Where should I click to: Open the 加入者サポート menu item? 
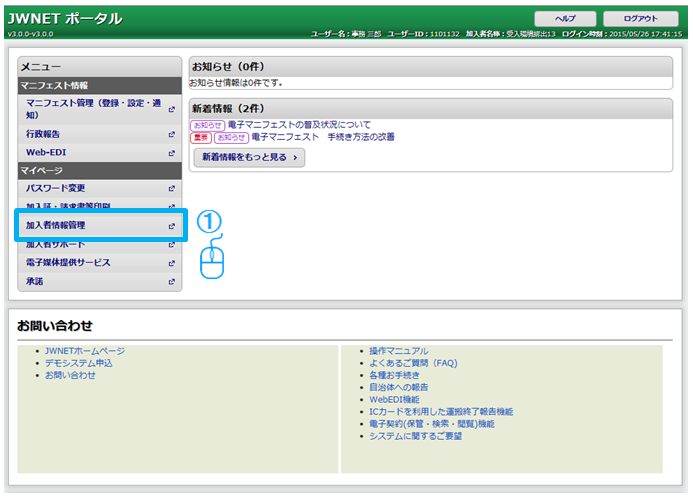(x=100, y=244)
